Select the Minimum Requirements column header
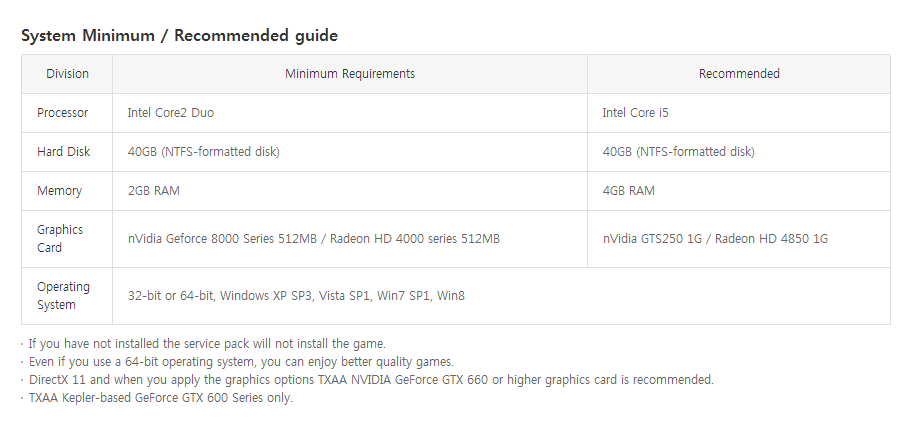The image size is (921, 421). pyautogui.click(x=349, y=74)
